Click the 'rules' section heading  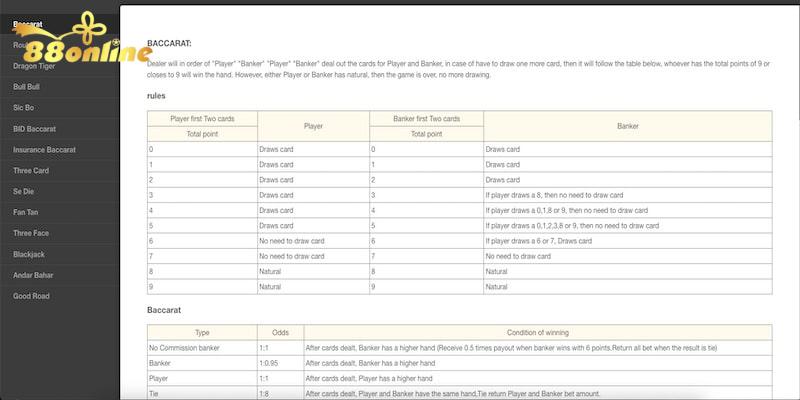156,95
